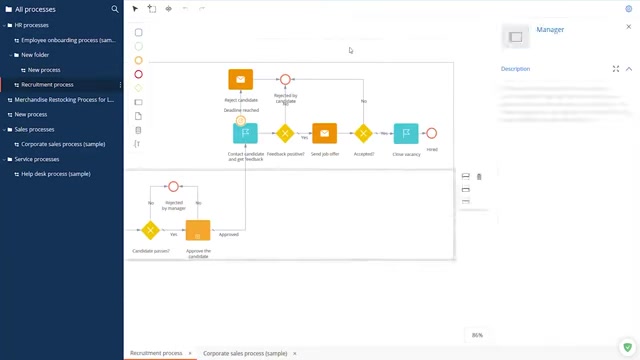Click the settings gear at top right
This screenshot has width=640, height=360.
tap(629, 9)
